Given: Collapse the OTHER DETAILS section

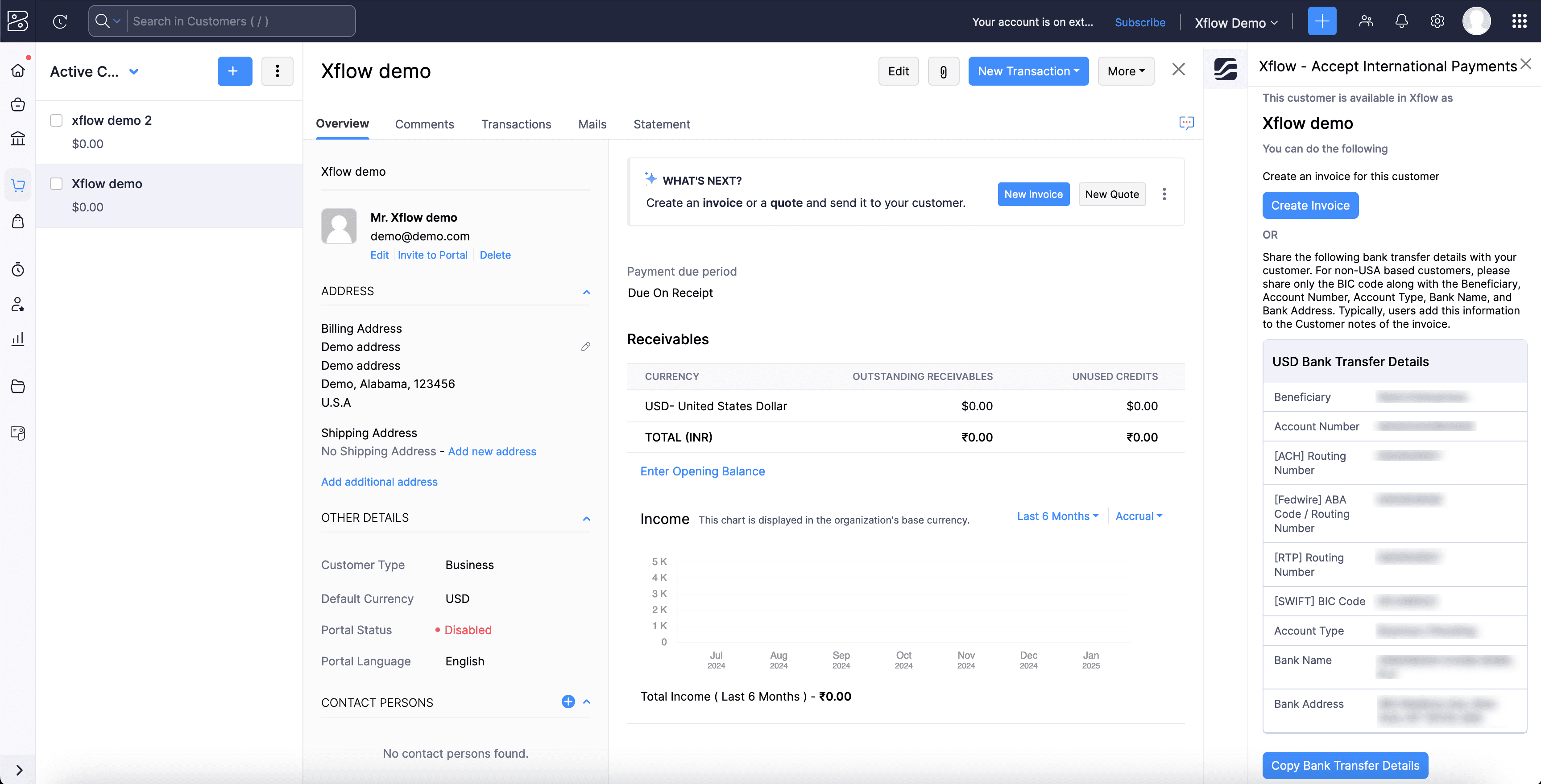Looking at the screenshot, I should pyautogui.click(x=586, y=519).
